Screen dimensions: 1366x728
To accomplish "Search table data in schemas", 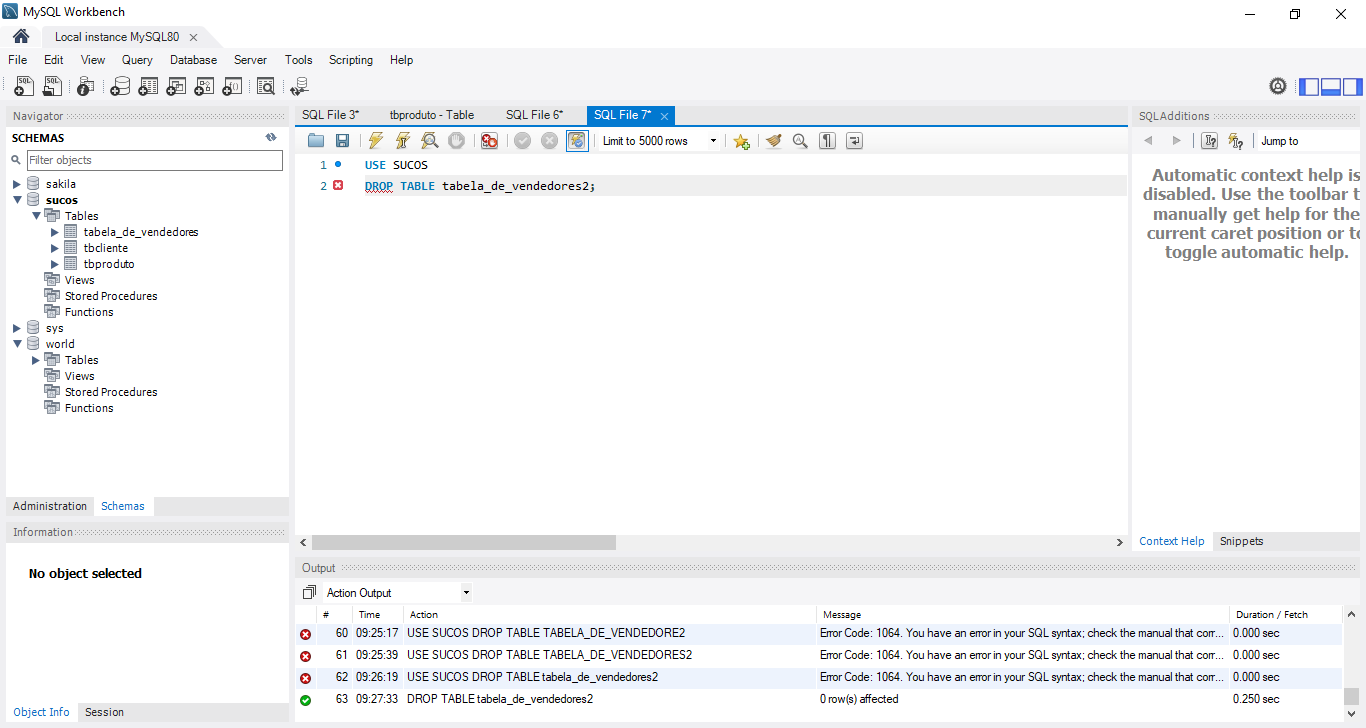I will (x=266, y=87).
